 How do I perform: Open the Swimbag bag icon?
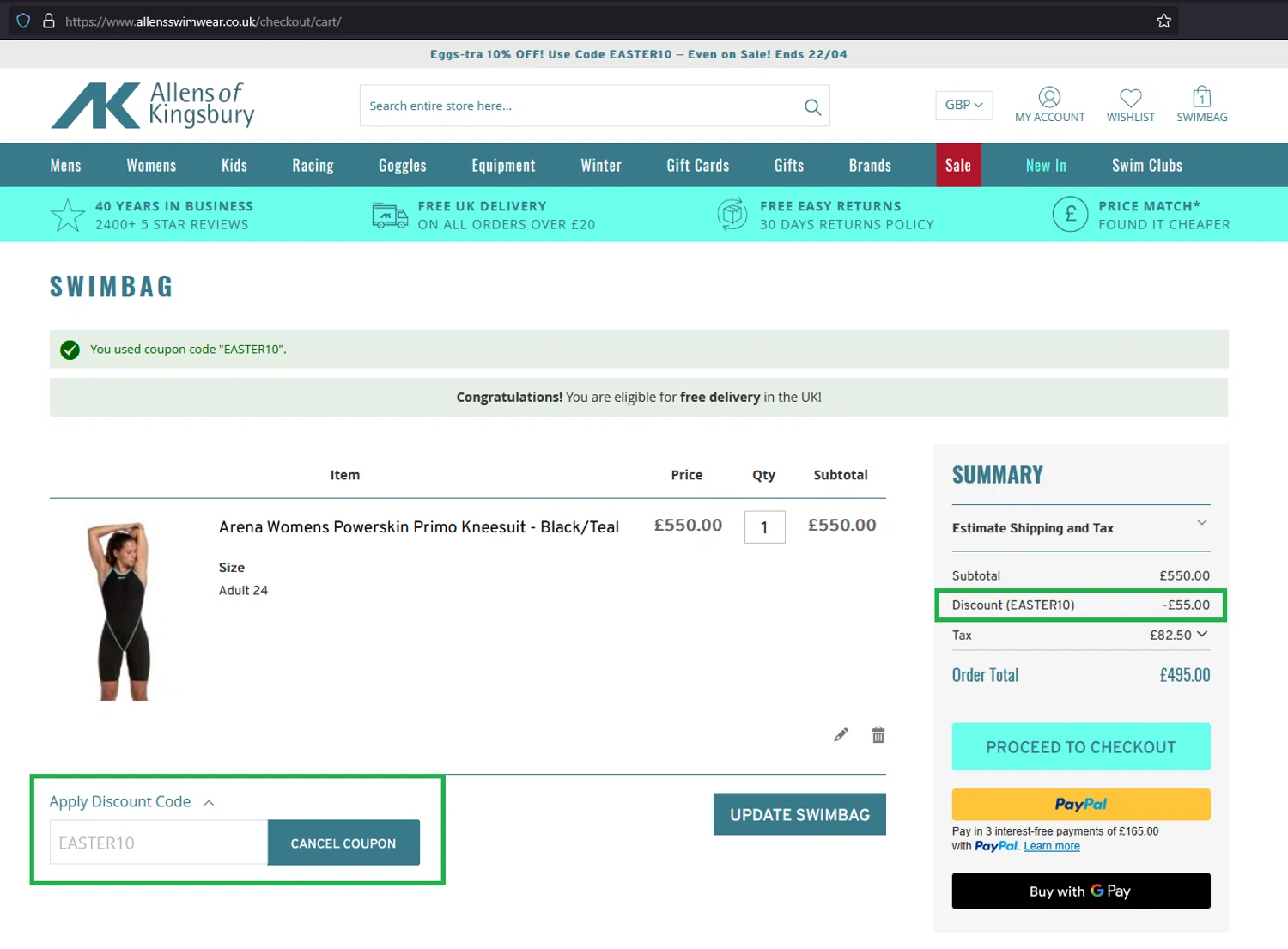[x=1201, y=96]
